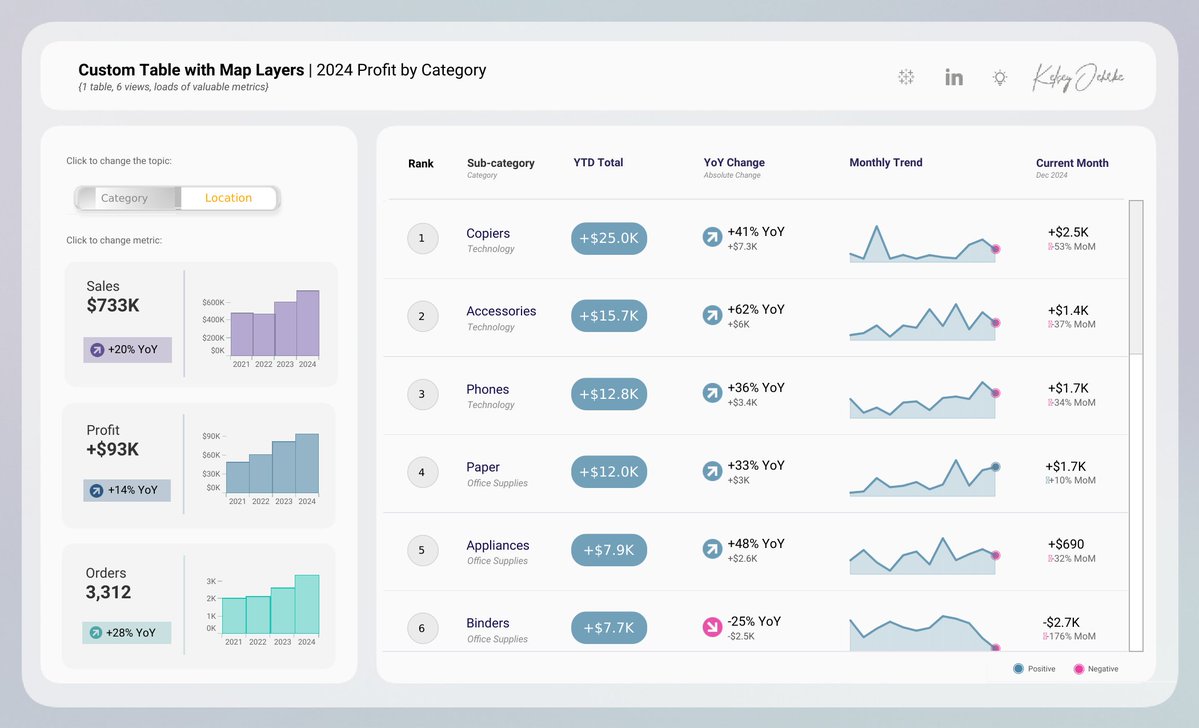Click the blue YoY arrow badge for Copiers
Viewport: 1199px width, 728px height.
click(x=712, y=238)
